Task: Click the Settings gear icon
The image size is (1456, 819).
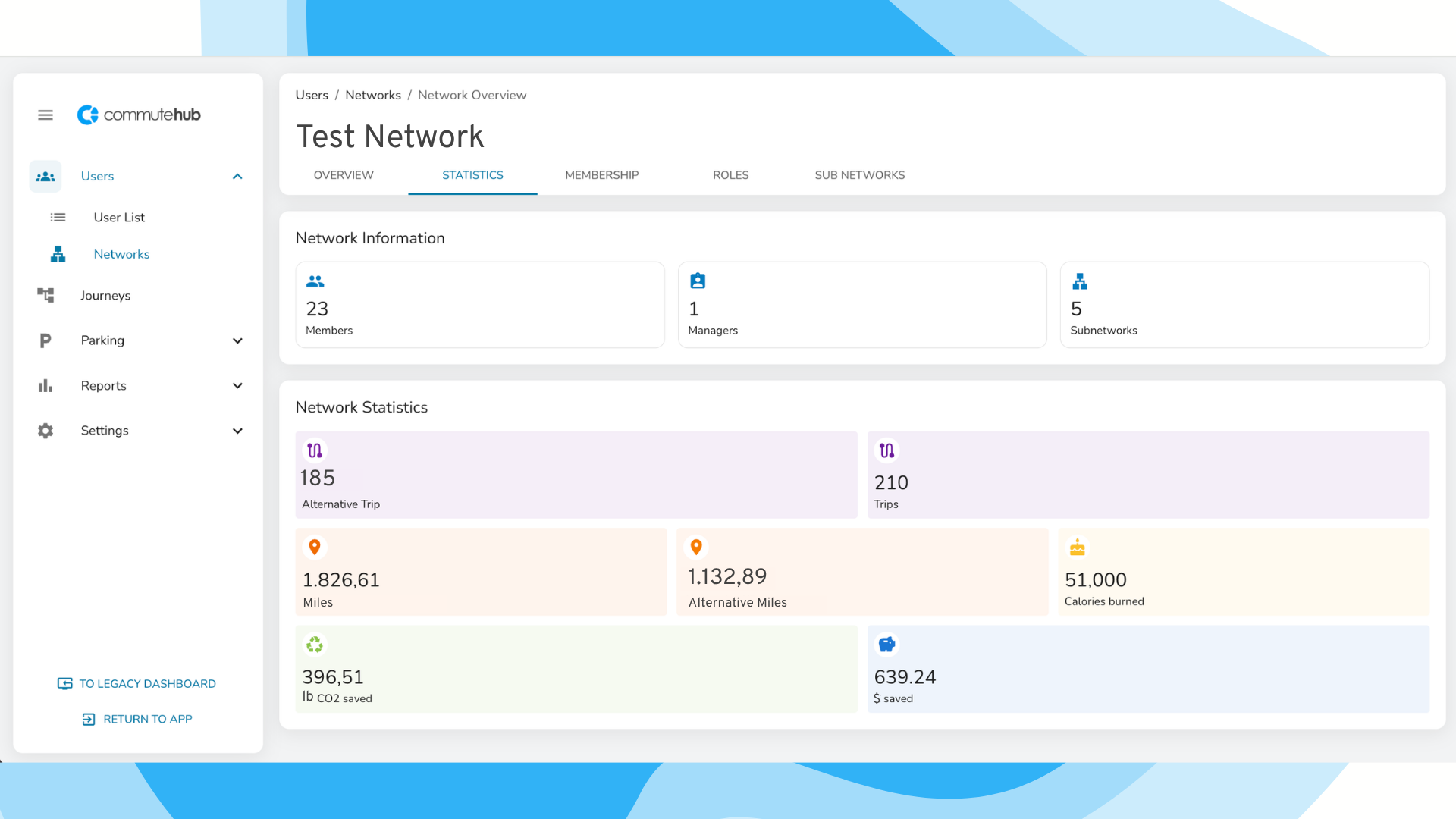Action: (x=45, y=431)
